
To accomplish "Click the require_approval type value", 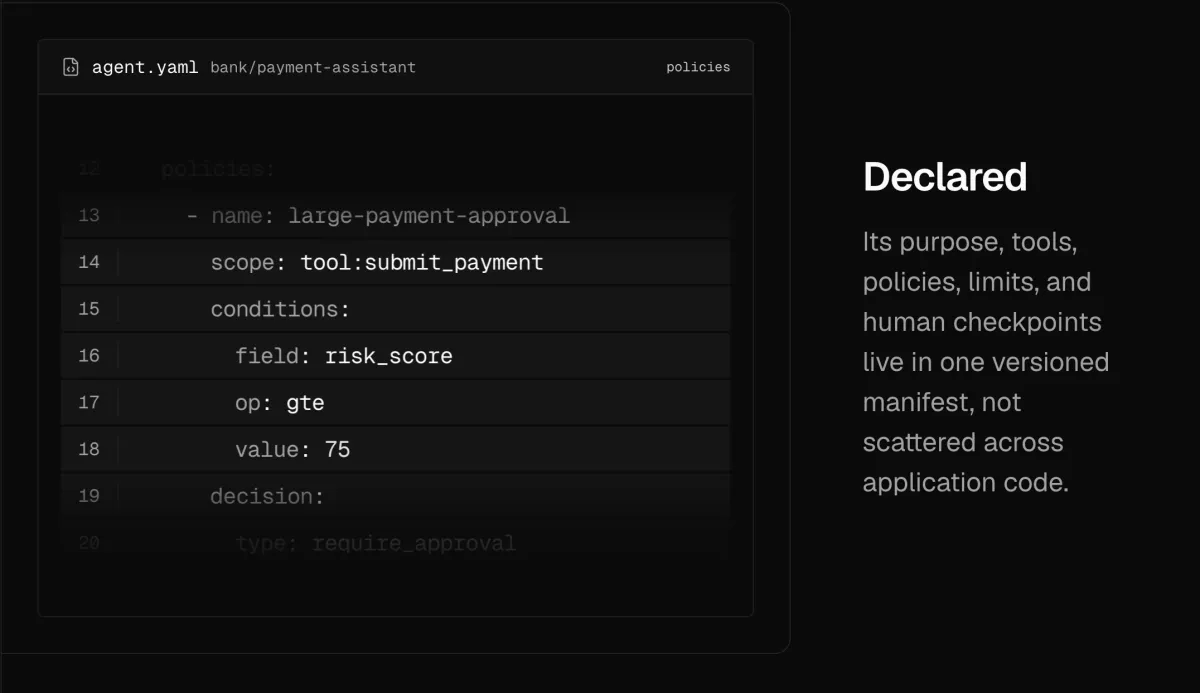I will [x=414, y=544].
